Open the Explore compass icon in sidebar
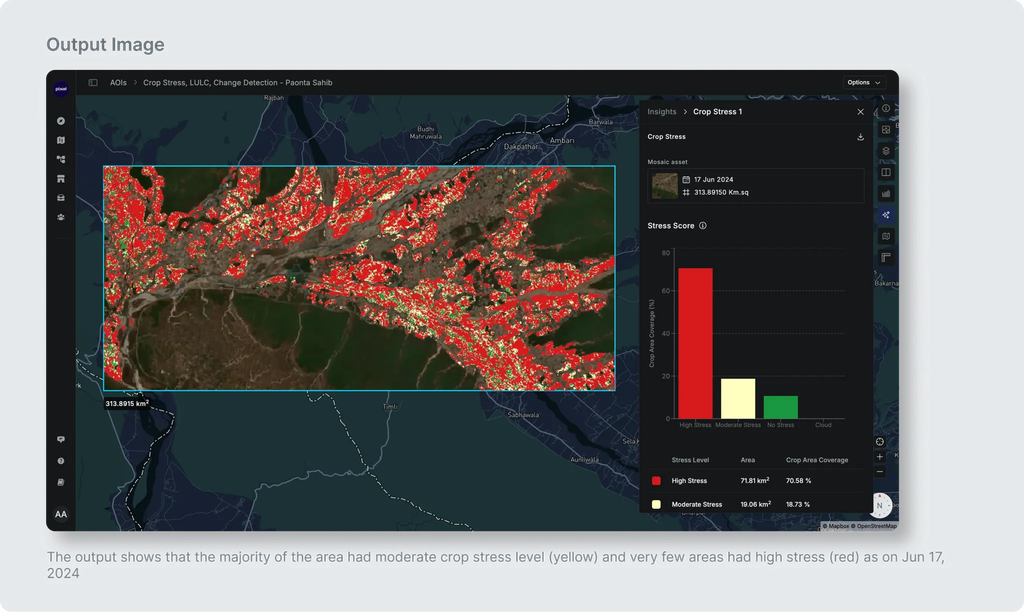 pos(61,121)
